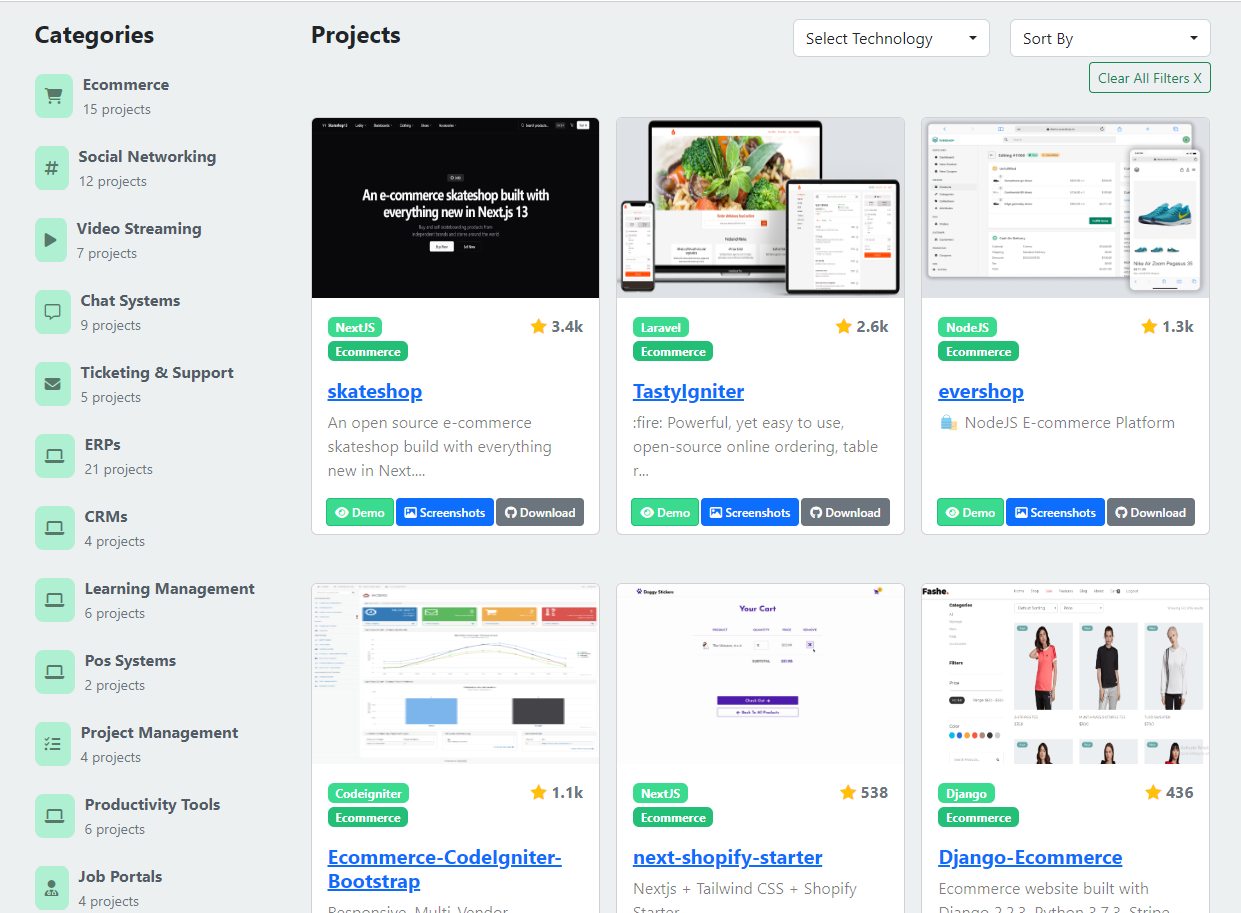The width and height of the screenshot is (1241, 913).
Task: Click the Ecommerce shopping cart icon
Action: pos(53,96)
